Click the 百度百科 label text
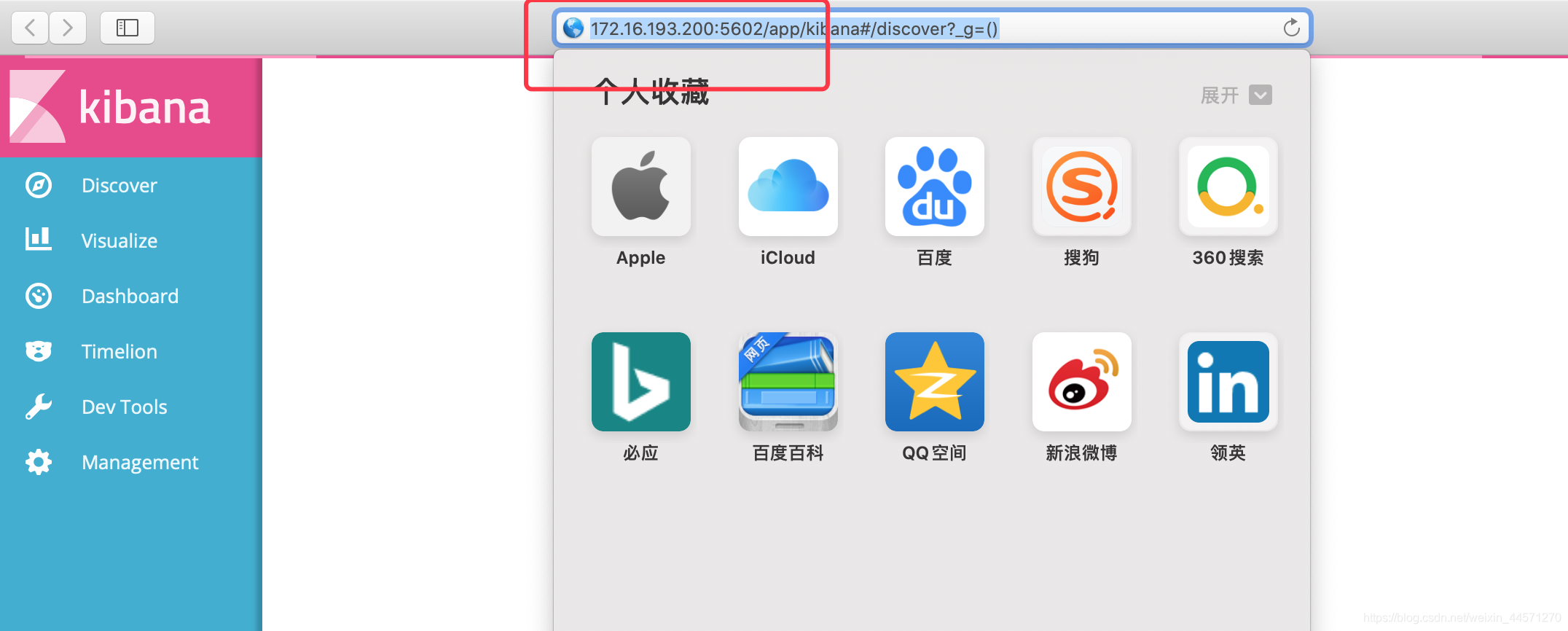This screenshot has width=1568, height=631. point(788,453)
